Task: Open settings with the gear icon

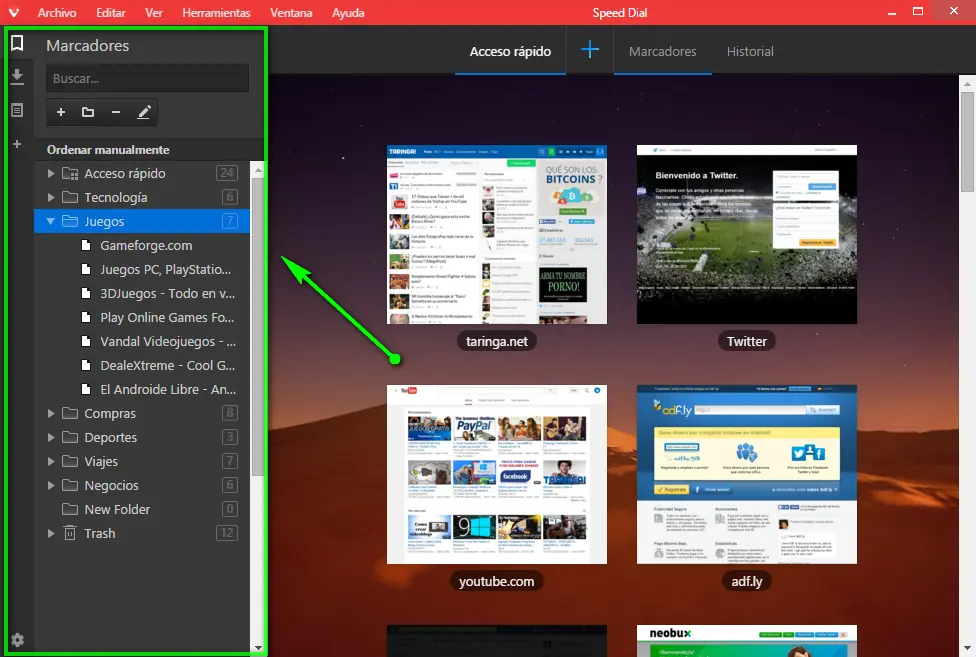Action: pyautogui.click(x=17, y=640)
